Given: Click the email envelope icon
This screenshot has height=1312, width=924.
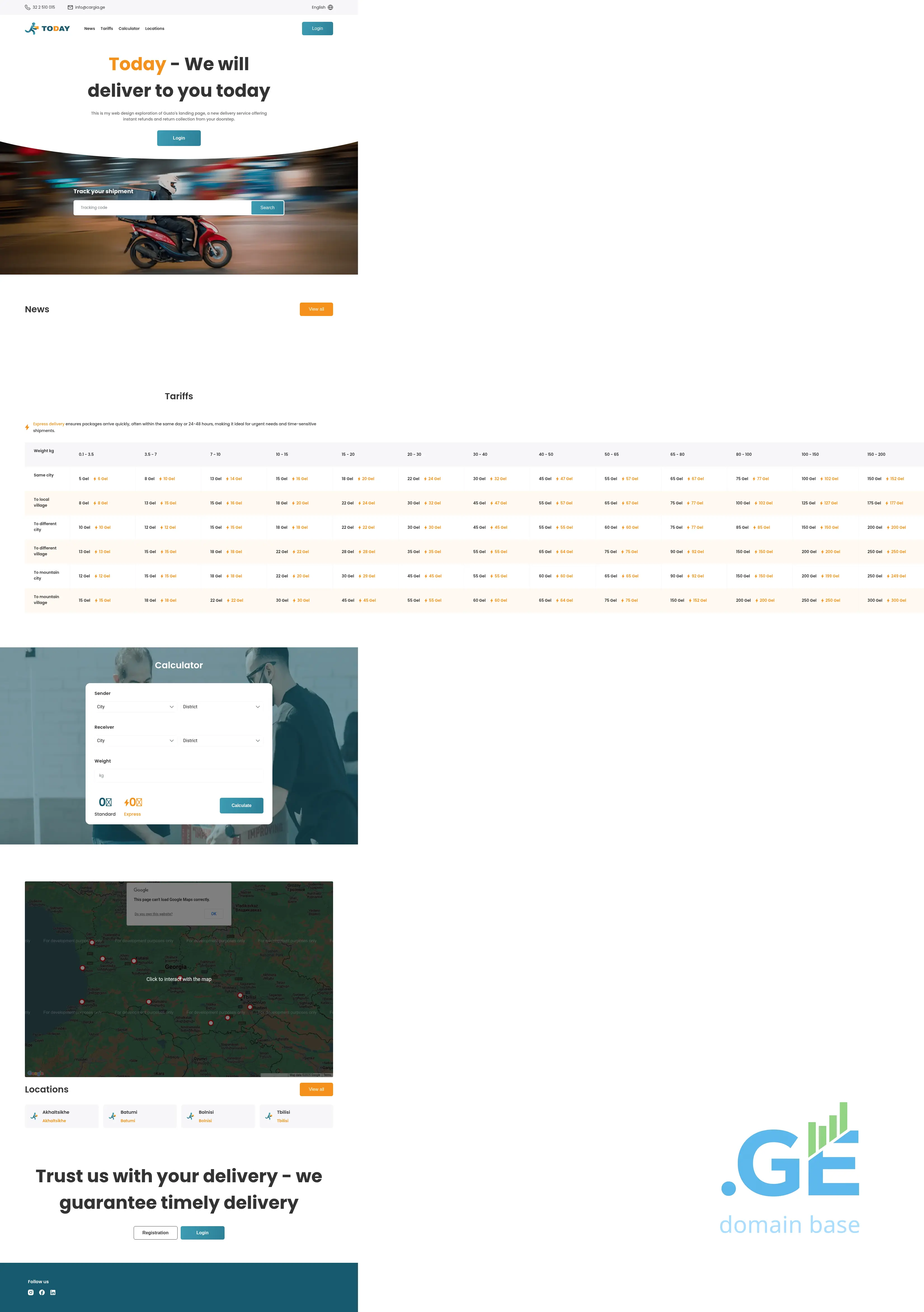Looking at the screenshot, I should pos(70,8).
